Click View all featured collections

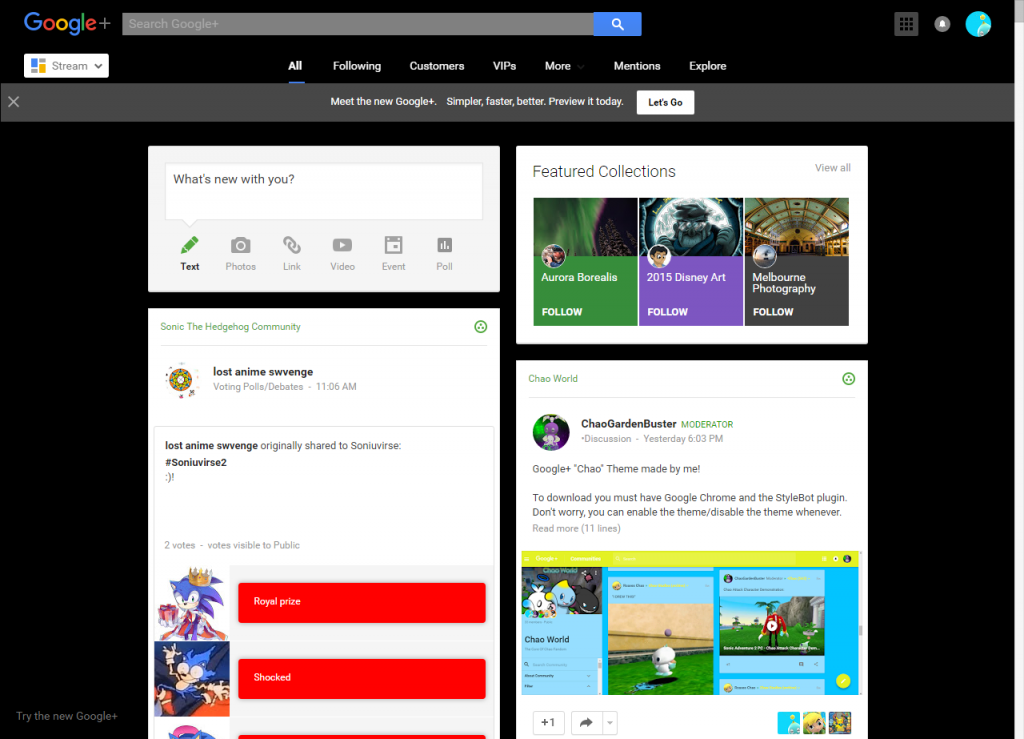click(833, 168)
